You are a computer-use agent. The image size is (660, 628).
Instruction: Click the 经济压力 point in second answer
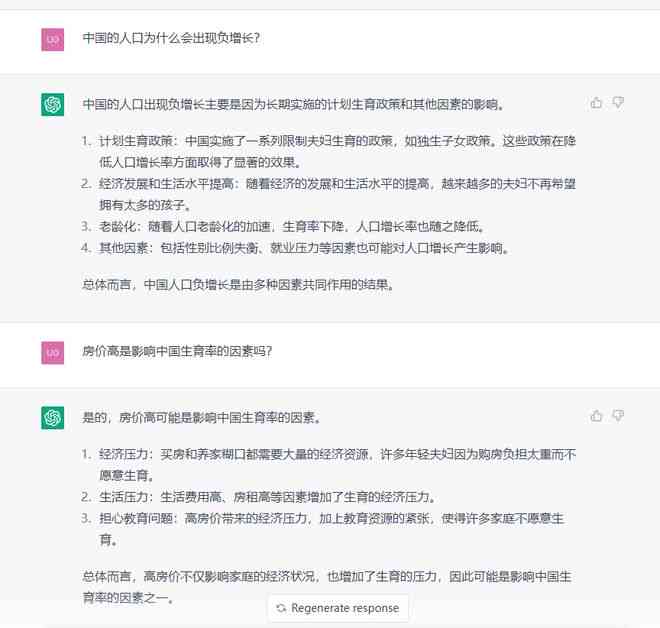click(x=329, y=465)
